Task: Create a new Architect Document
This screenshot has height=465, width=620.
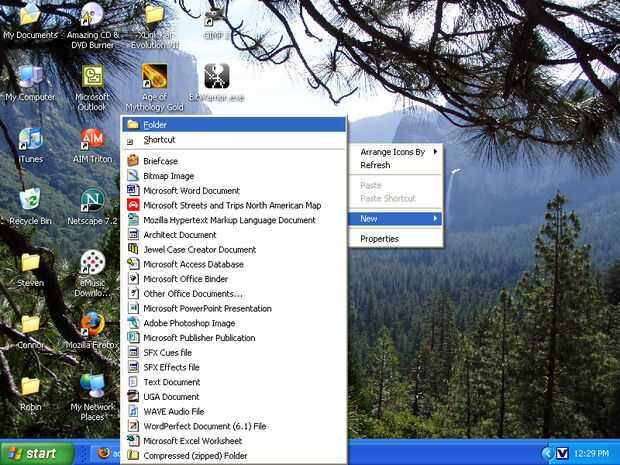Action: [234, 235]
